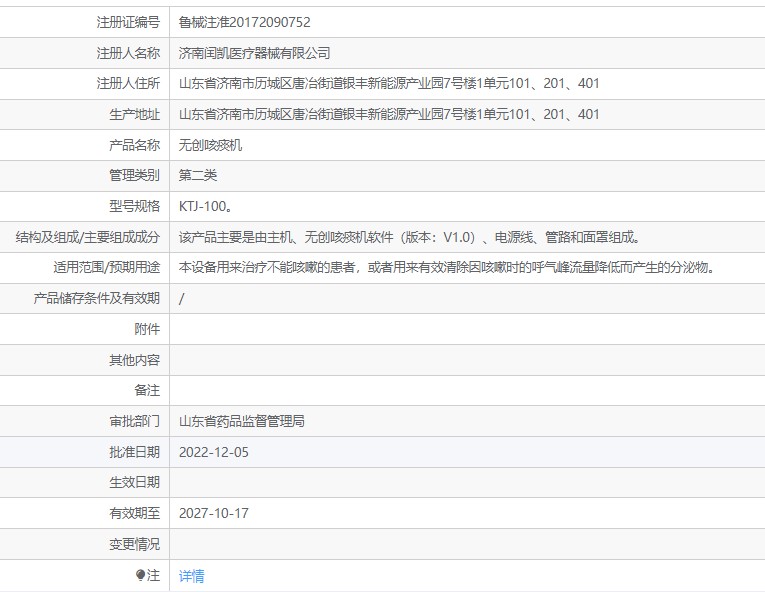Click the 有效期至 label
This screenshot has height=592, width=765.
(x=135, y=513)
